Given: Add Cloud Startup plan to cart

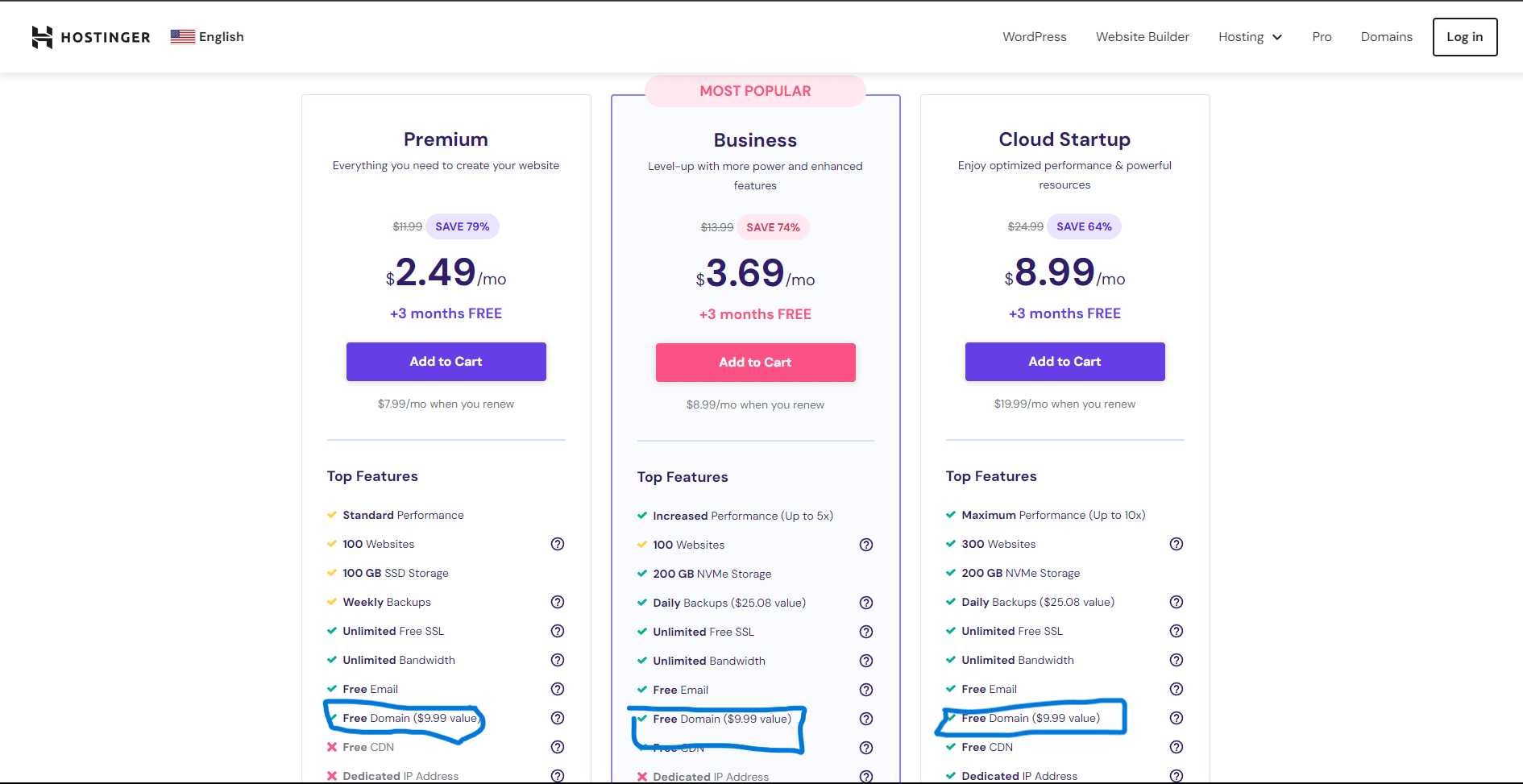Looking at the screenshot, I should 1064,361.
